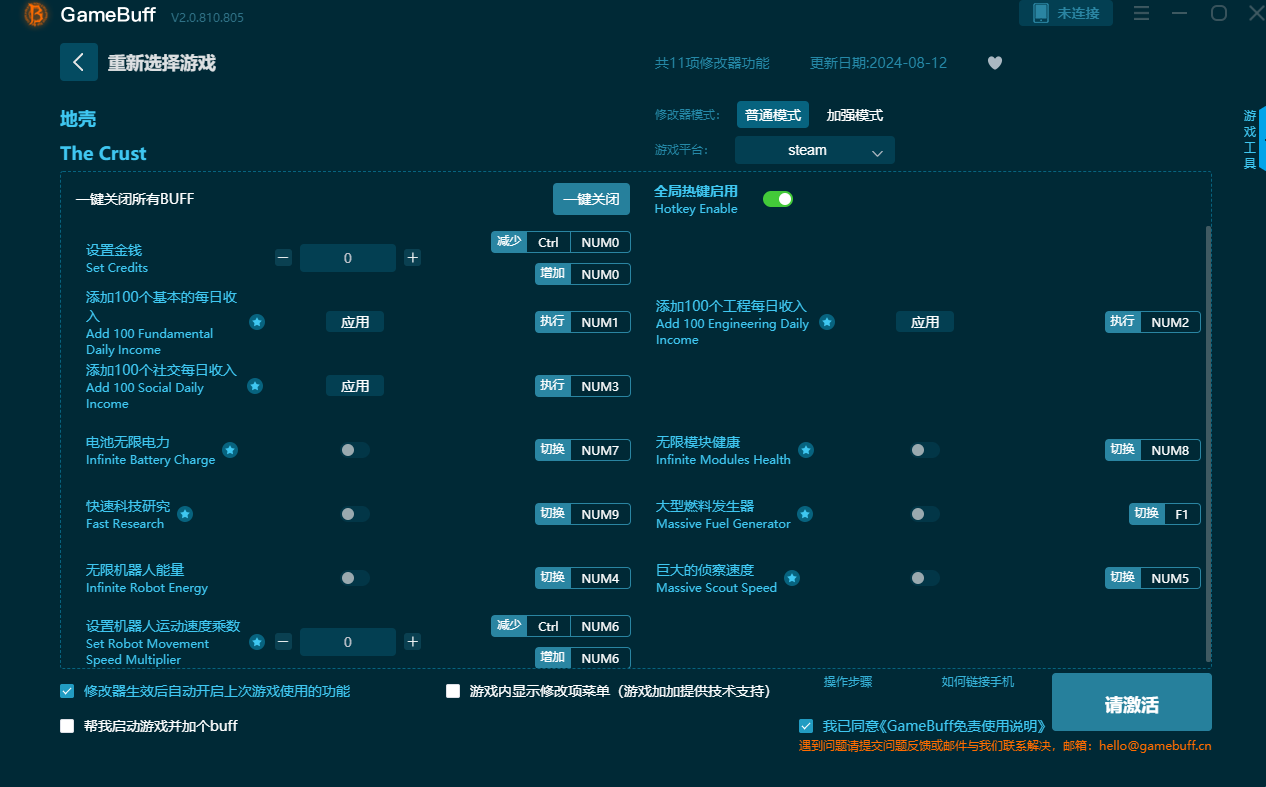
Task: Open the steam game platform dropdown
Action: coord(814,149)
